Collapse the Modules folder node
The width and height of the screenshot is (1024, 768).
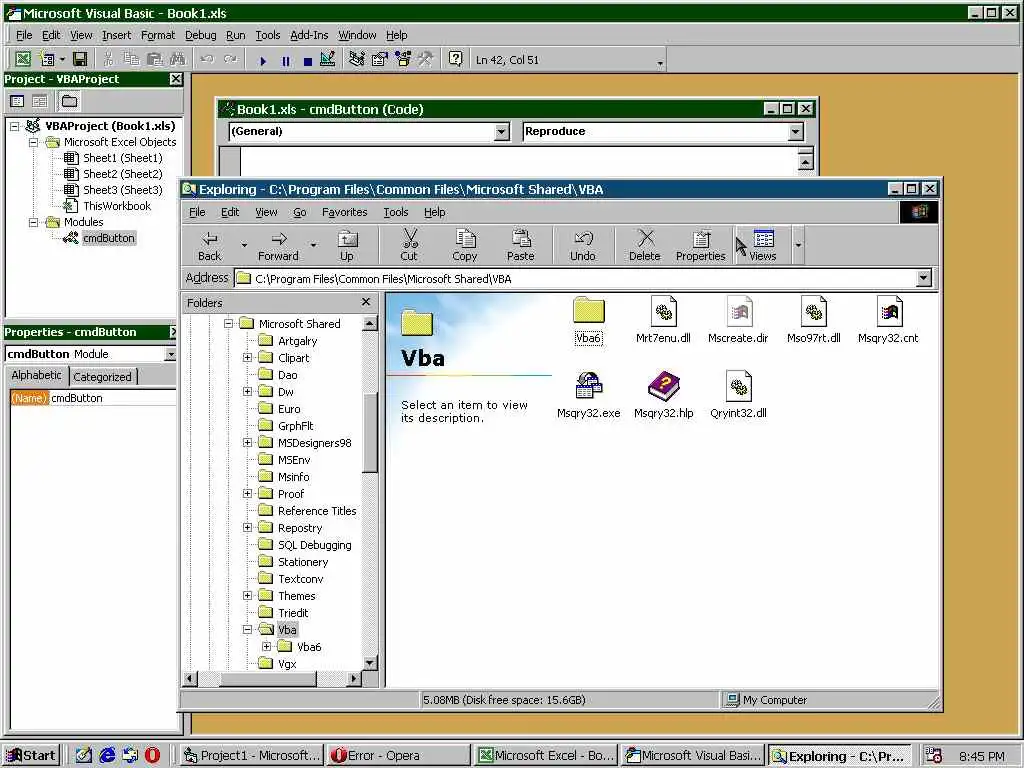point(33,222)
